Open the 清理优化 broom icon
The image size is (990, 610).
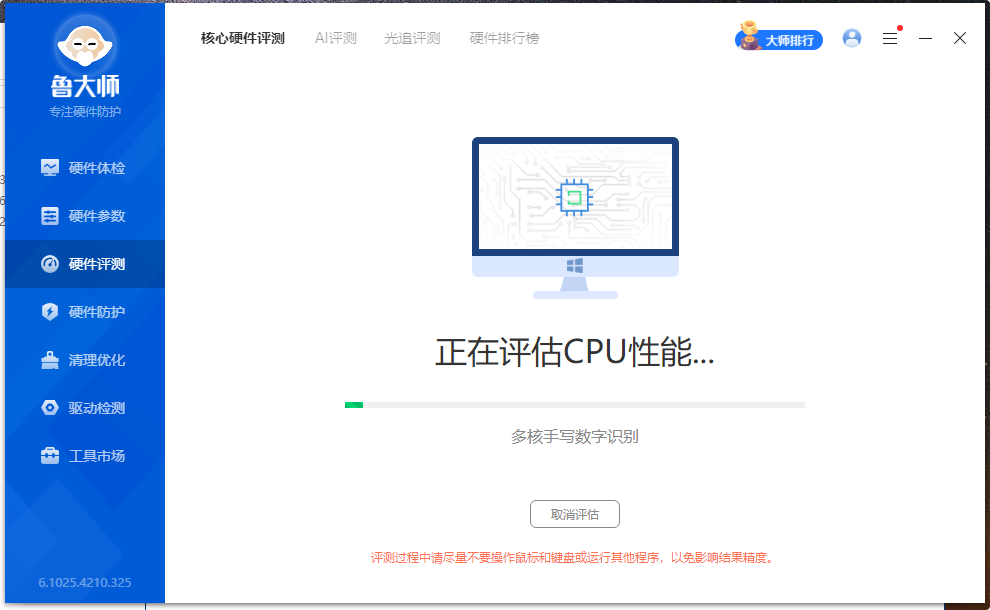(50, 359)
